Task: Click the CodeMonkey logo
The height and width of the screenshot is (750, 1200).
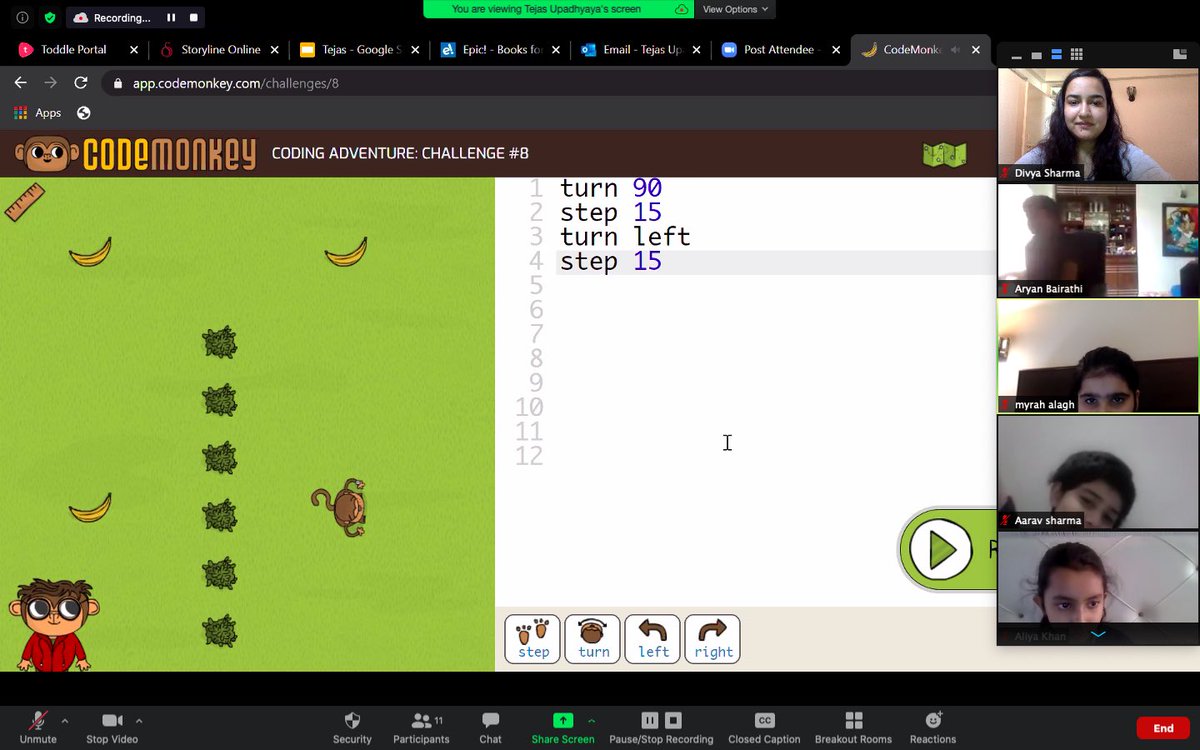Action: tap(135, 154)
